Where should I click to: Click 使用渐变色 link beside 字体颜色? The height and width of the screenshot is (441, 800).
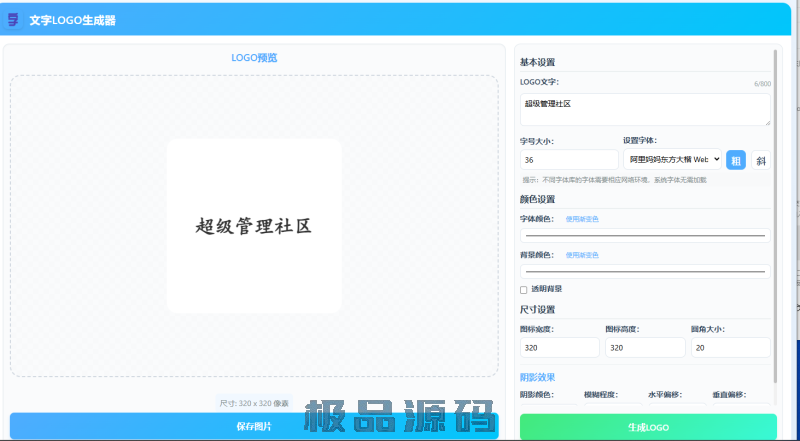(x=582, y=218)
